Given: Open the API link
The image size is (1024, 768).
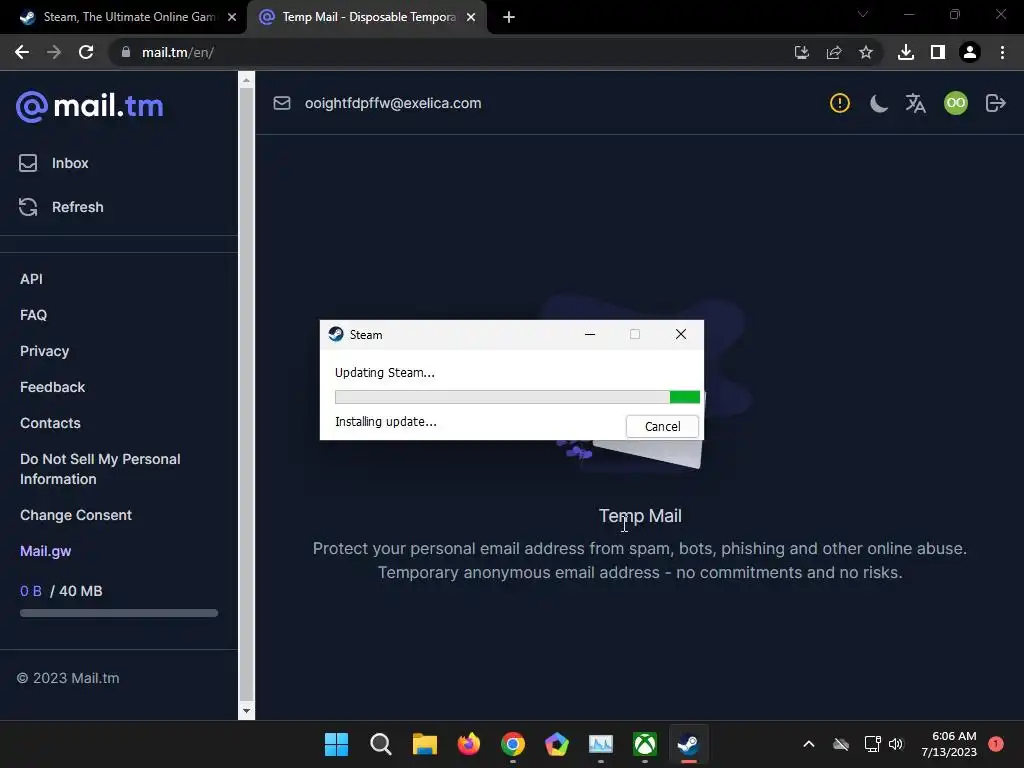Looking at the screenshot, I should (31, 279).
